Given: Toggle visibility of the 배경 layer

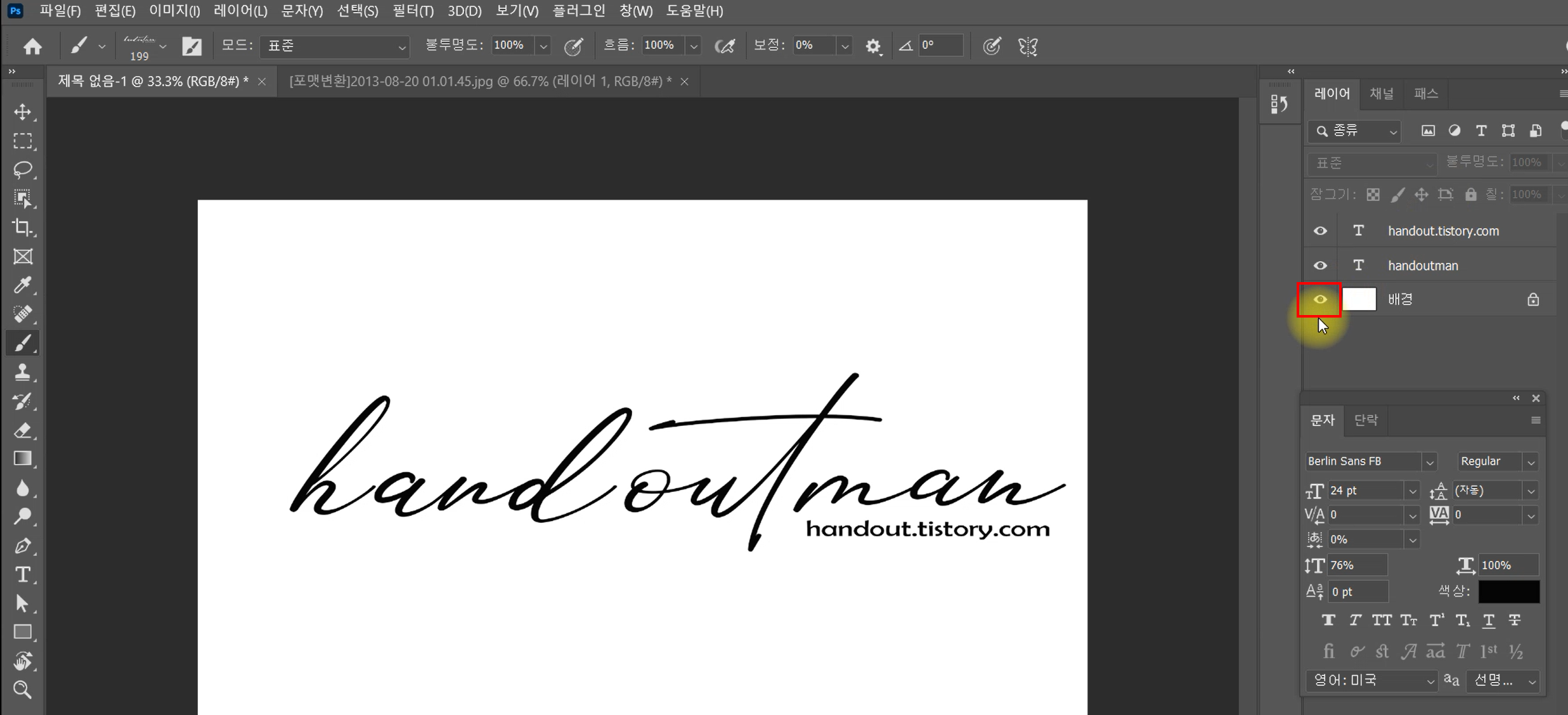Looking at the screenshot, I should click(1320, 299).
